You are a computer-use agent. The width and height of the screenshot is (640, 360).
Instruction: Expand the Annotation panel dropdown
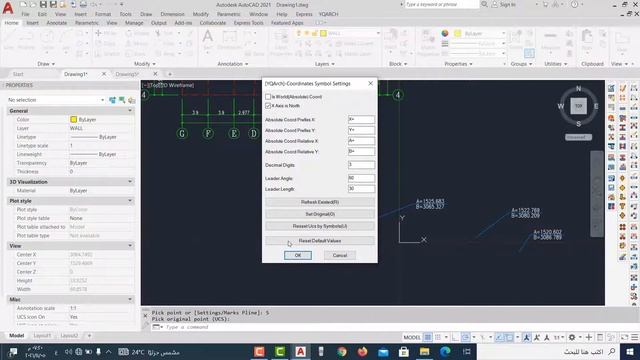click(233, 64)
